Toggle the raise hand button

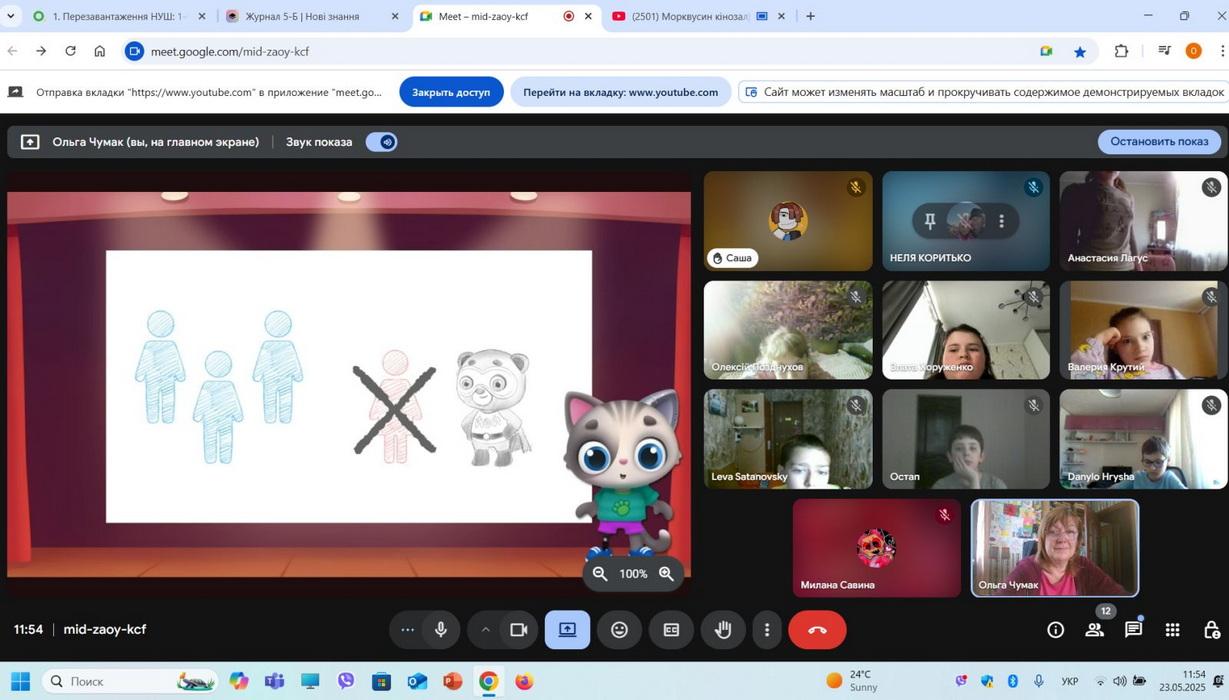723,630
